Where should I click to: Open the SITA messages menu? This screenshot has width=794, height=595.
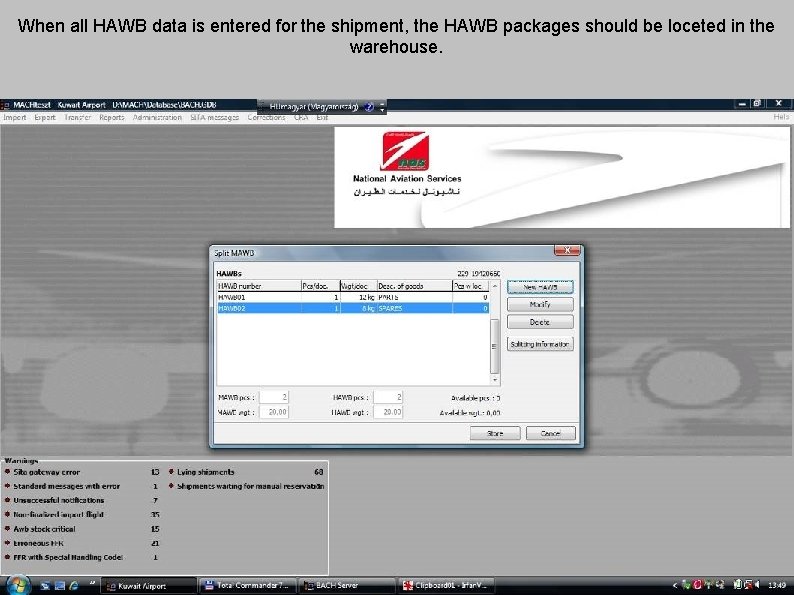215,117
